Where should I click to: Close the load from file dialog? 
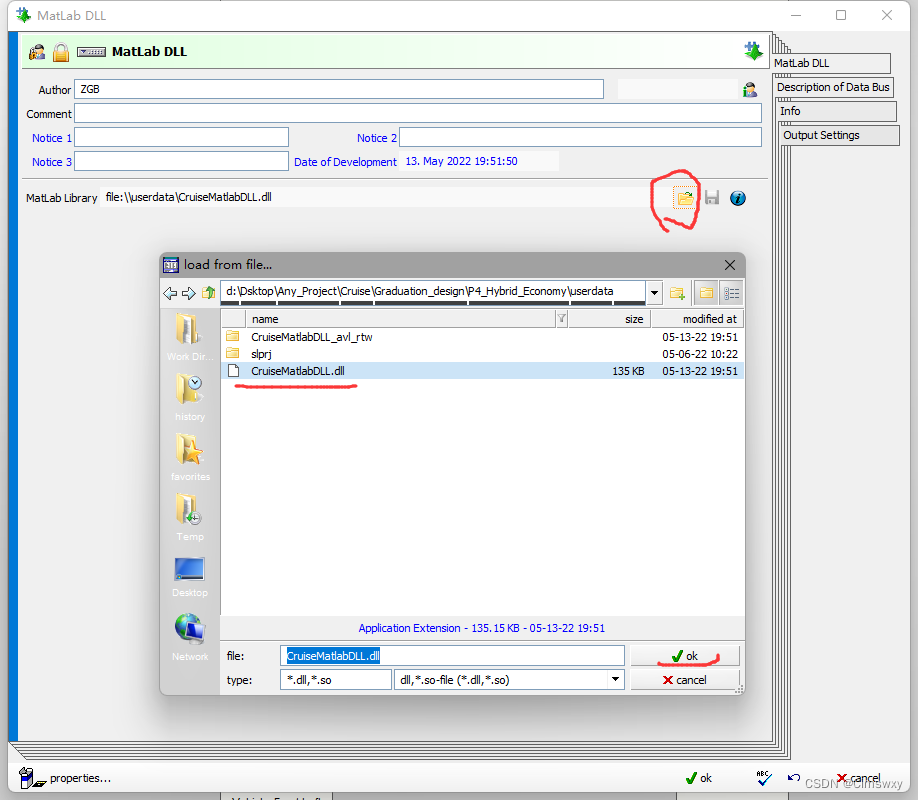click(729, 265)
